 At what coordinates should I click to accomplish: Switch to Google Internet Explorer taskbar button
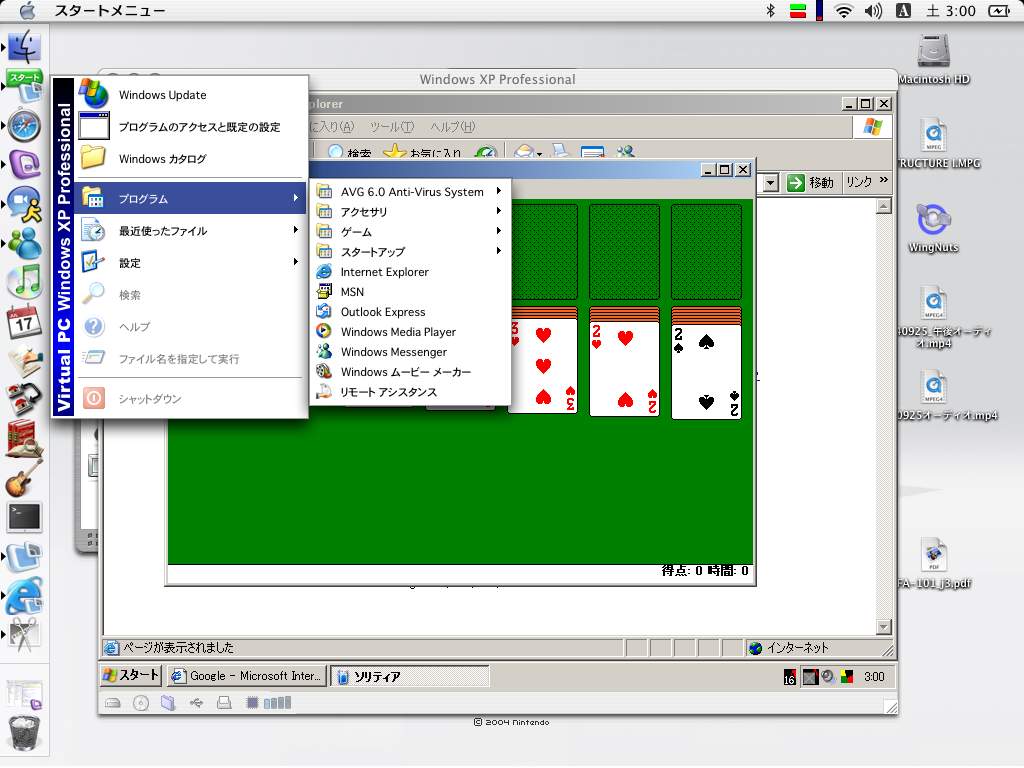[247, 676]
